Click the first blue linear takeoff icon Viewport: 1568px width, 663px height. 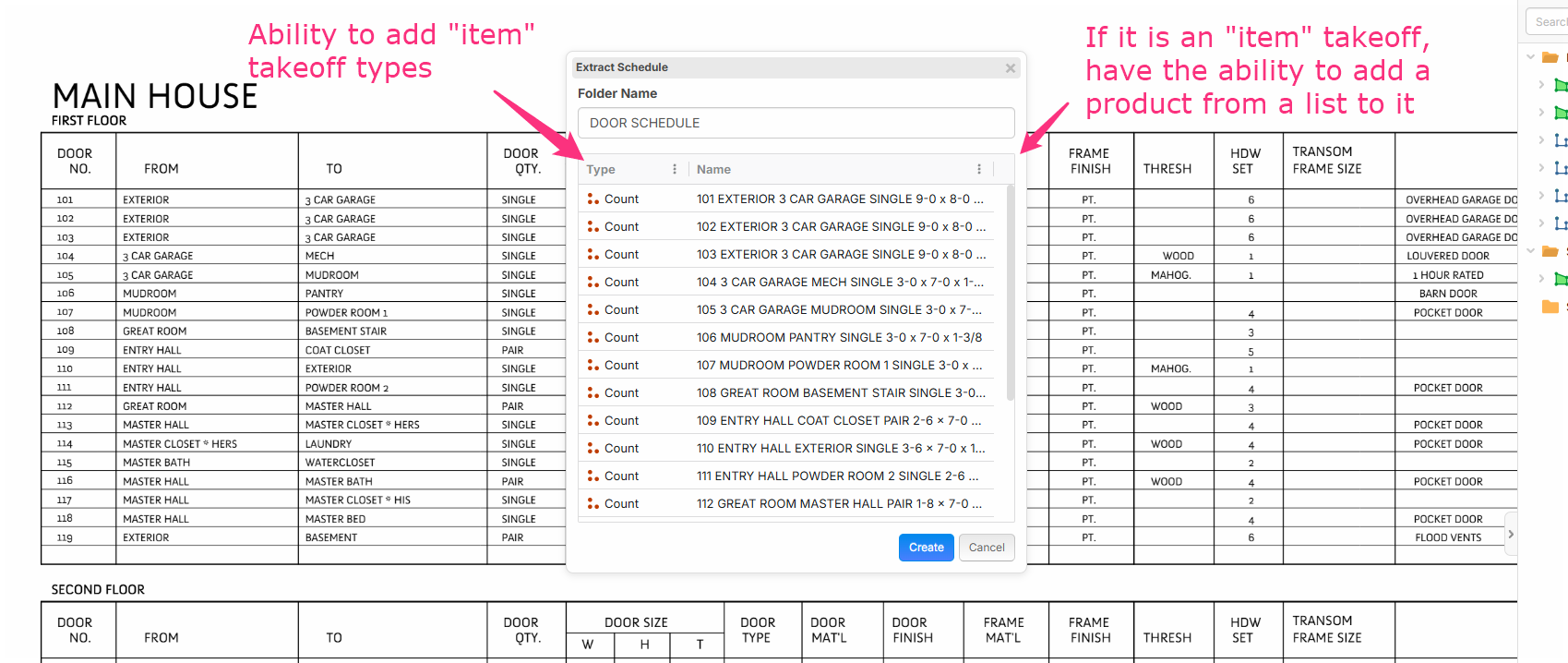tap(1561, 140)
